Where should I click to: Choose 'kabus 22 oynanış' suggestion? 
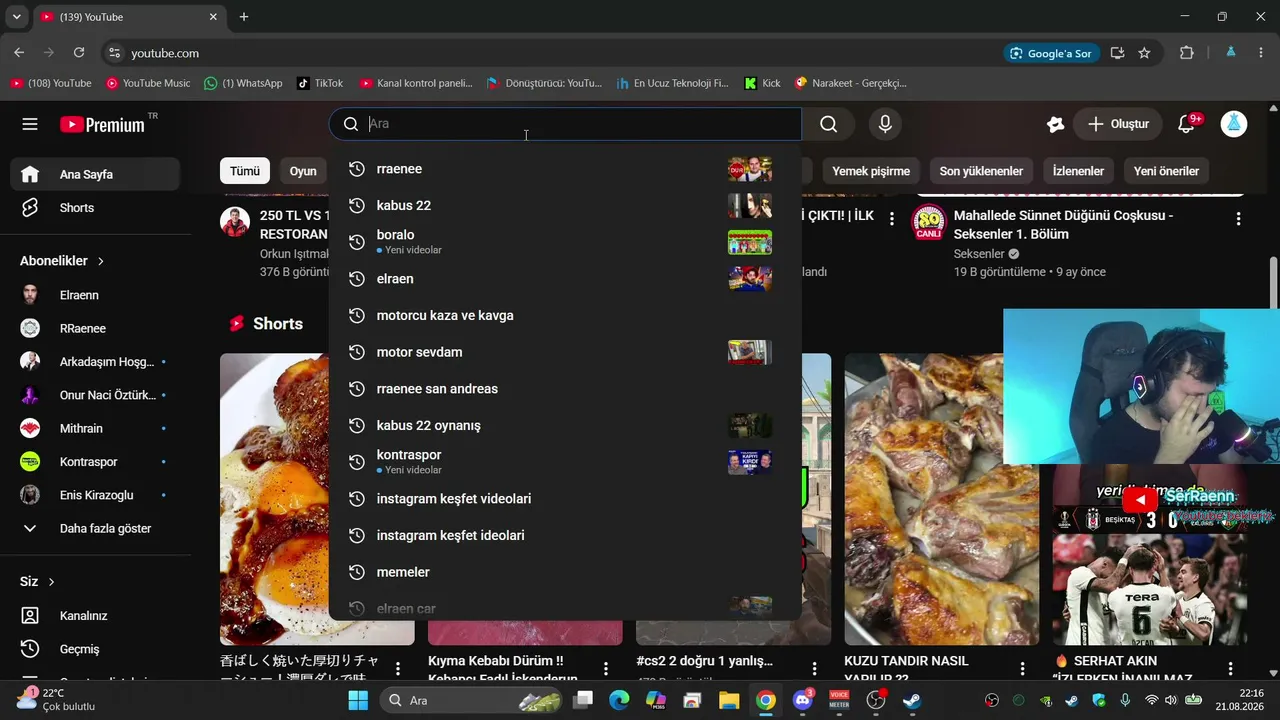point(565,425)
